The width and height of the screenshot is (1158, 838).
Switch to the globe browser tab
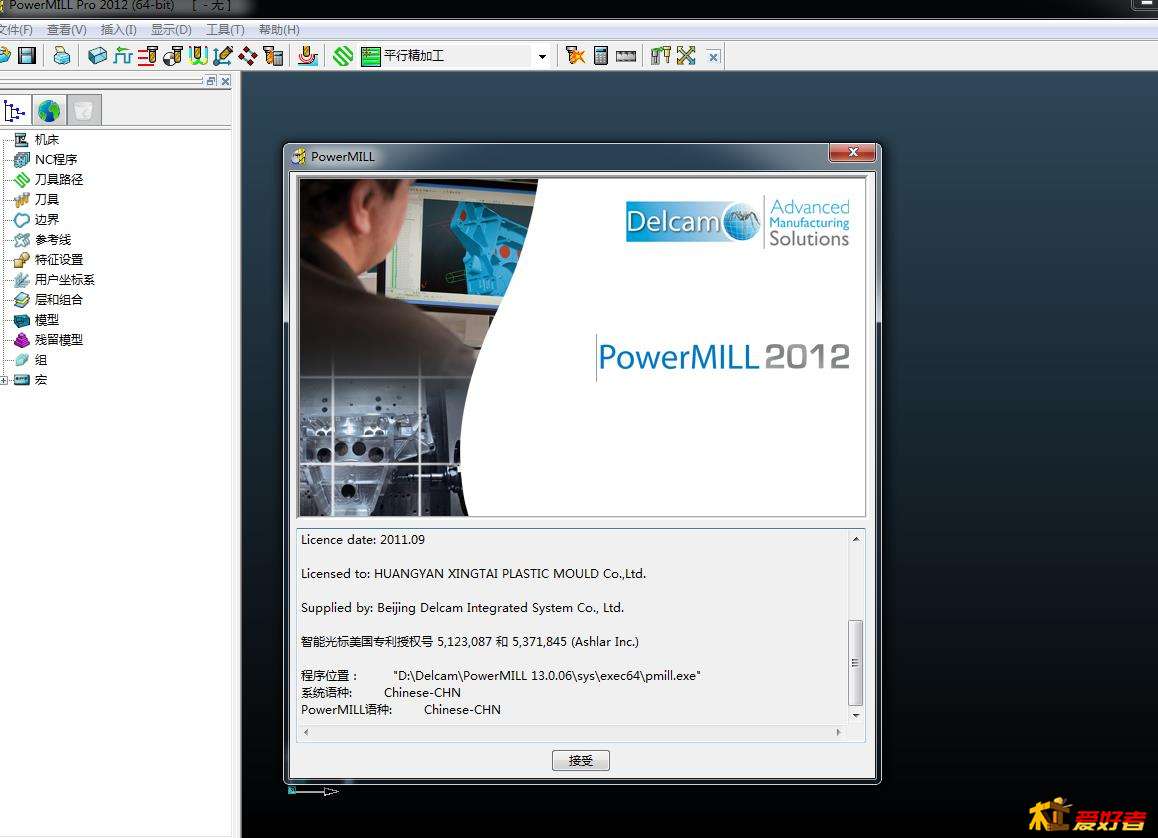(x=49, y=111)
